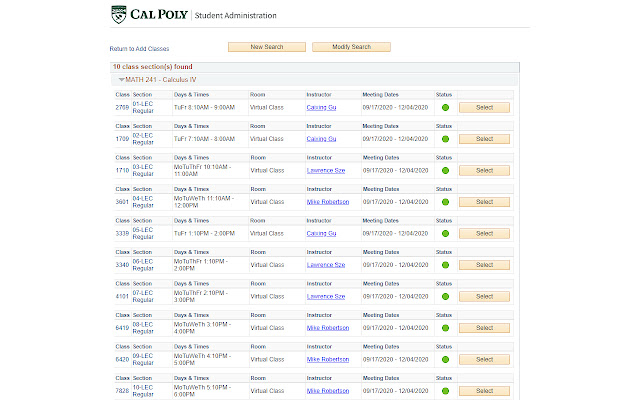
Task: Open section 10-LEC Regular link
Action: (143, 391)
